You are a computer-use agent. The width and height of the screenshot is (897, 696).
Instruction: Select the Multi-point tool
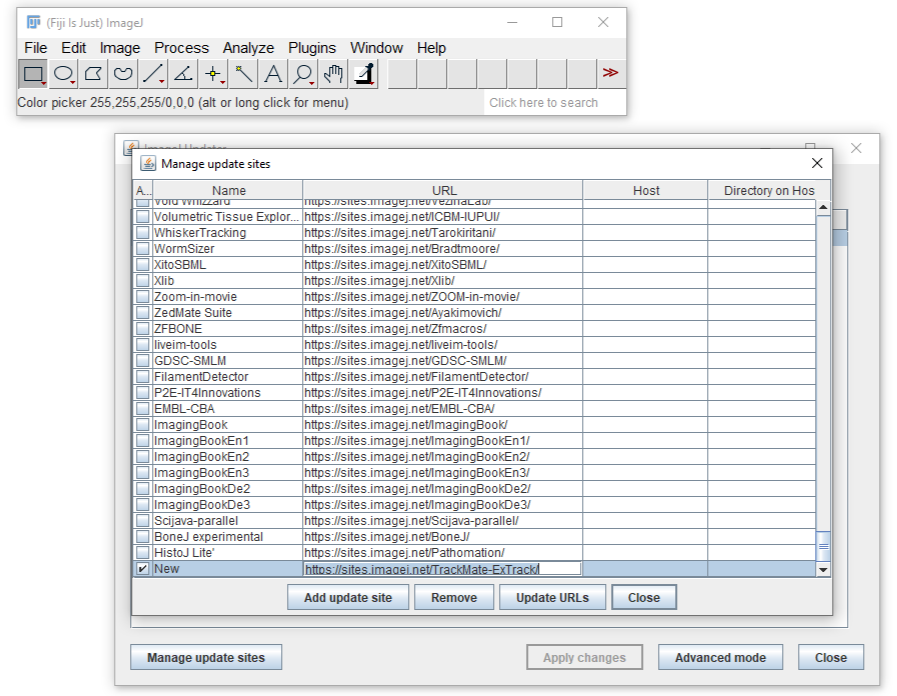point(213,74)
